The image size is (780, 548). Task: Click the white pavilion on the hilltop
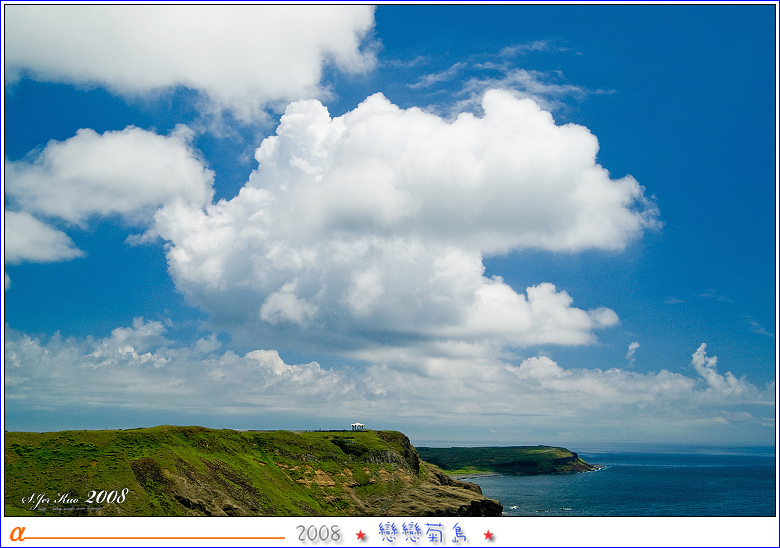357,427
